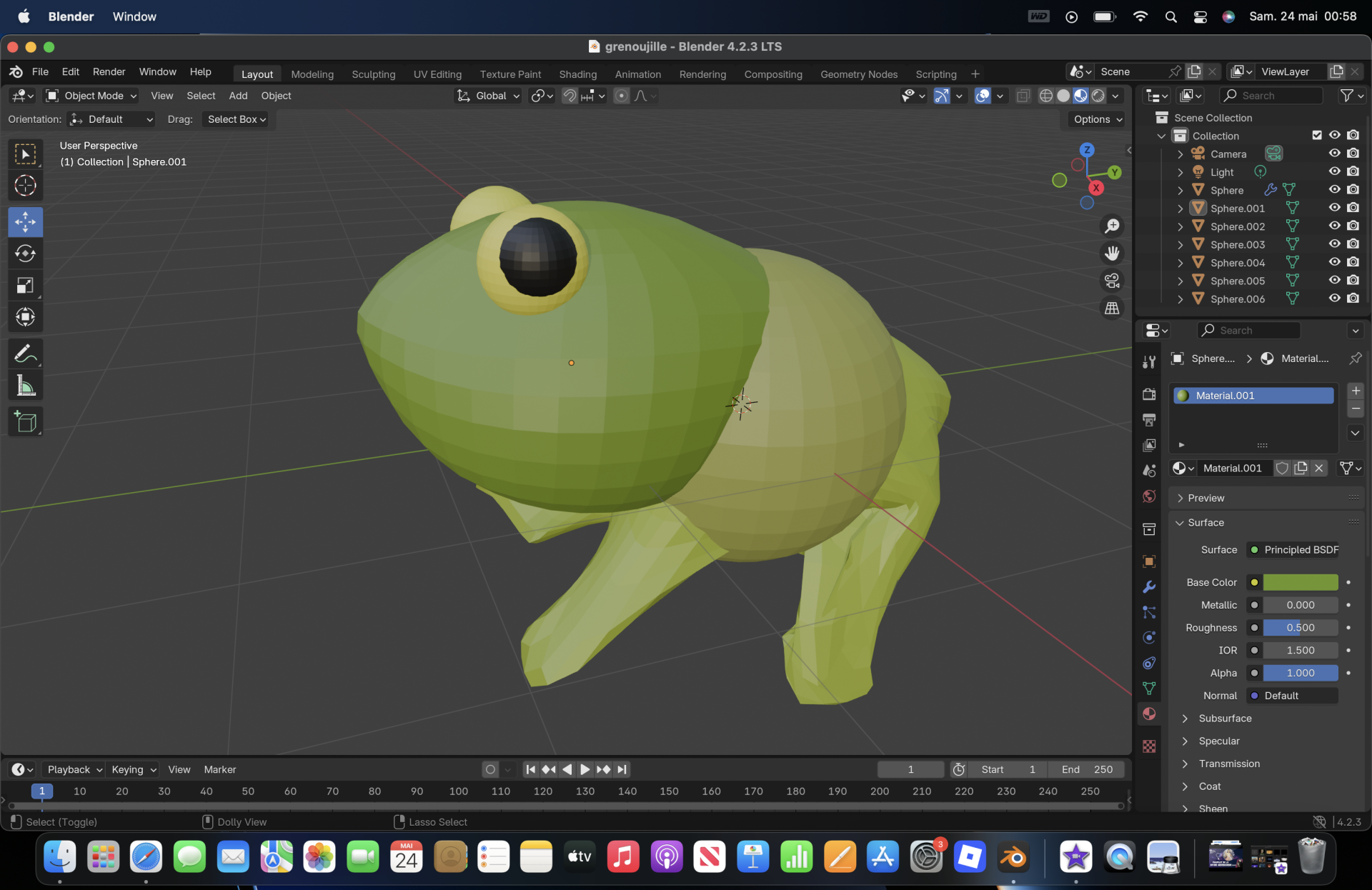Open the Particles properties tab
The image size is (1372, 890).
1149,612
